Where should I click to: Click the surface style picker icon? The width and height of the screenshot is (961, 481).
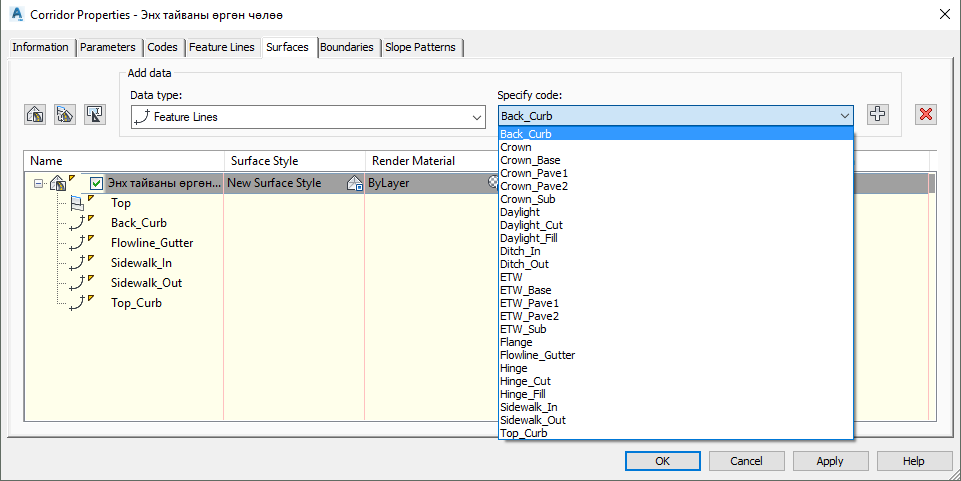click(354, 183)
